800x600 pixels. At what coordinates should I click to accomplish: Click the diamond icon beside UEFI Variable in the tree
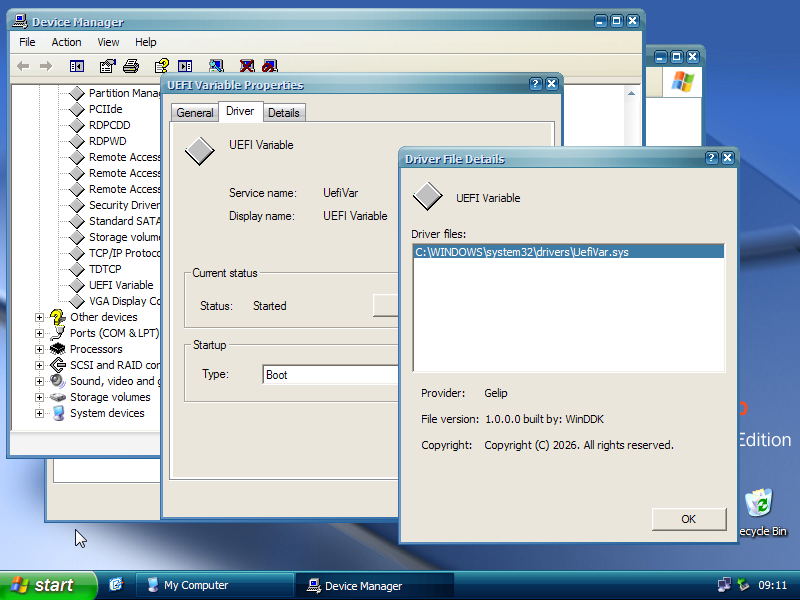pyautogui.click(x=77, y=285)
